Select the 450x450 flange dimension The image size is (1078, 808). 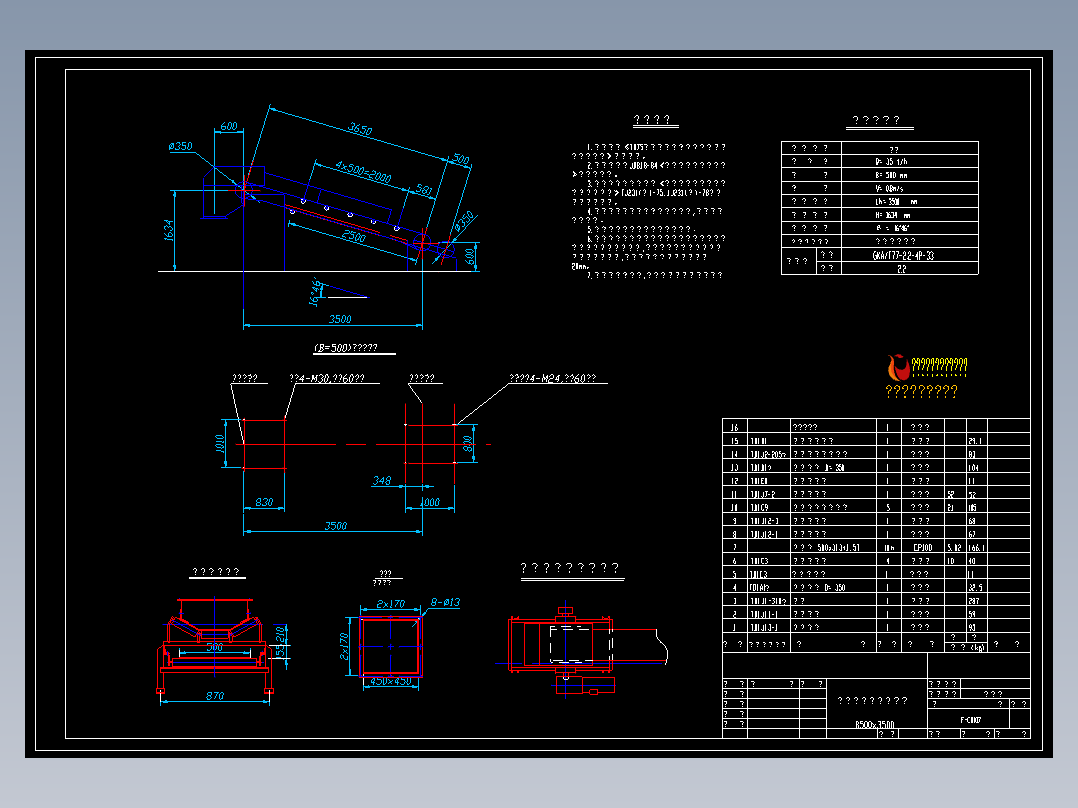coord(390,681)
